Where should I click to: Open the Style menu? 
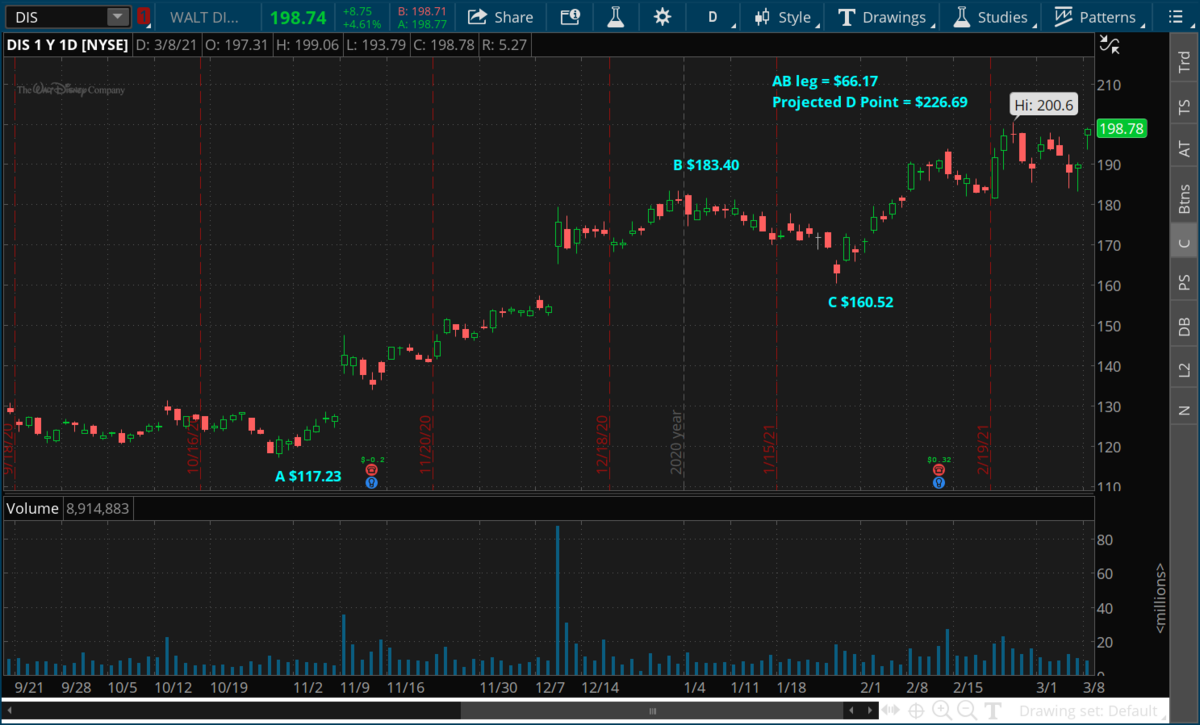pyautogui.click(x=785, y=17)
